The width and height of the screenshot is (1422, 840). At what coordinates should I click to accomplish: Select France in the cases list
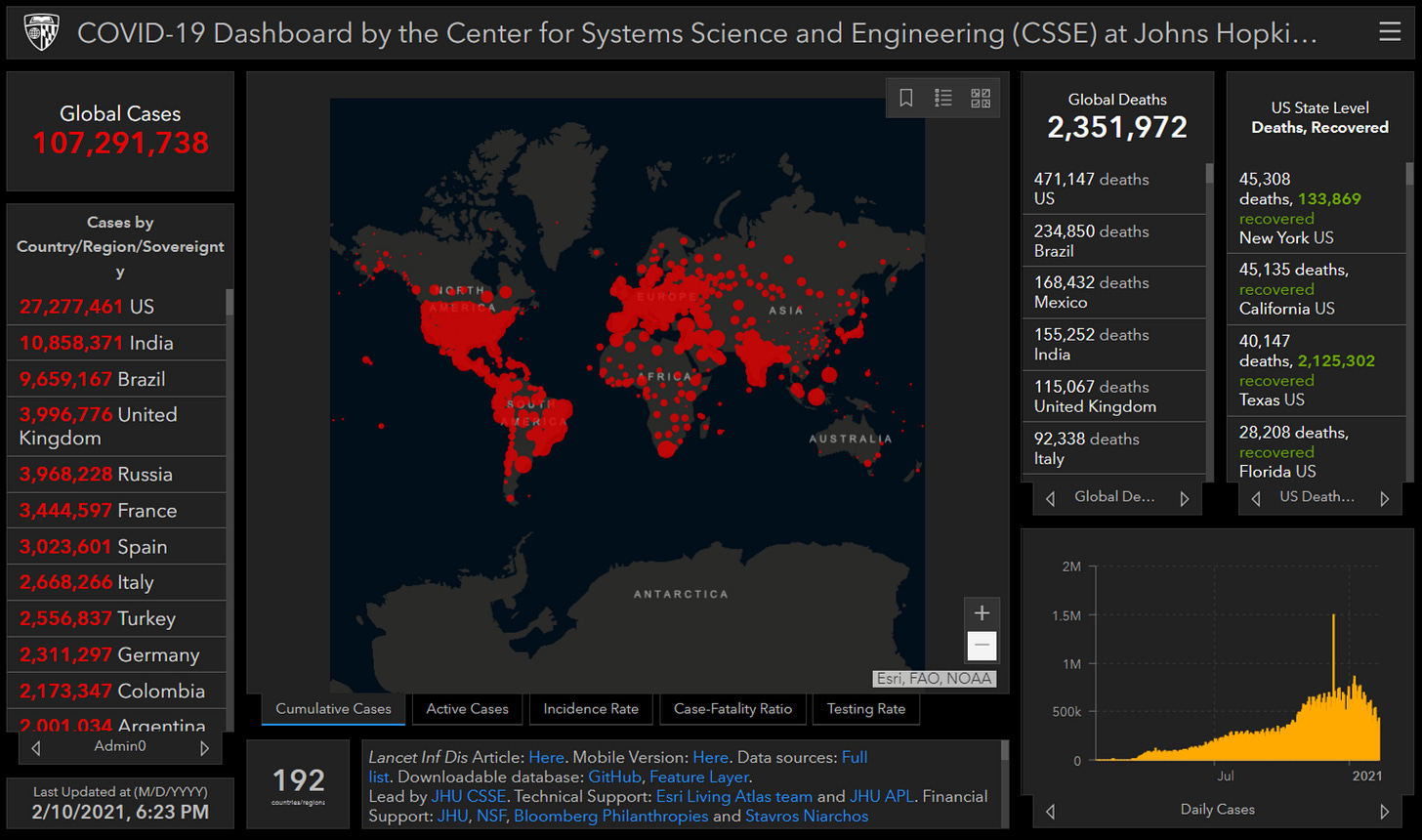[117, 510]
